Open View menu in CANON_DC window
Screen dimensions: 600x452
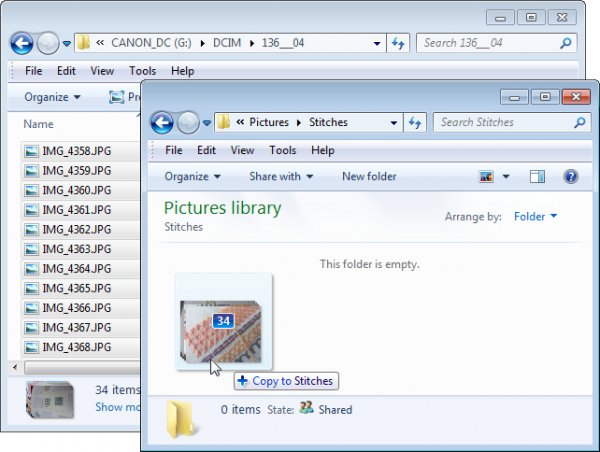click(102, 71)
